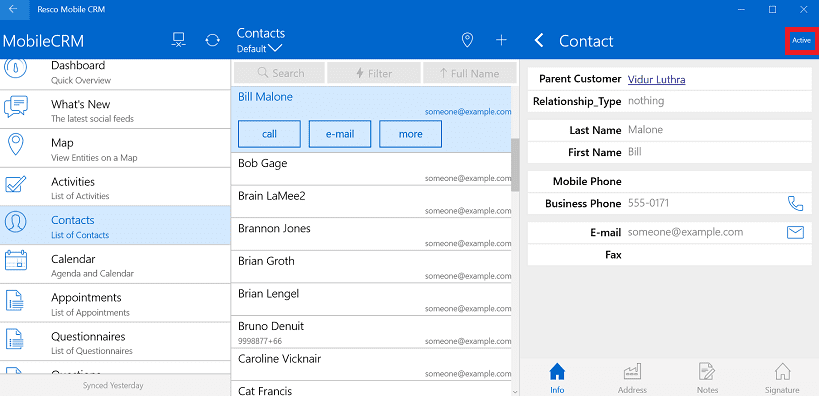This screenshot has height=396, width=819.
Task: Click the First Name field showing Bill
Action: (x=670, y=152)
